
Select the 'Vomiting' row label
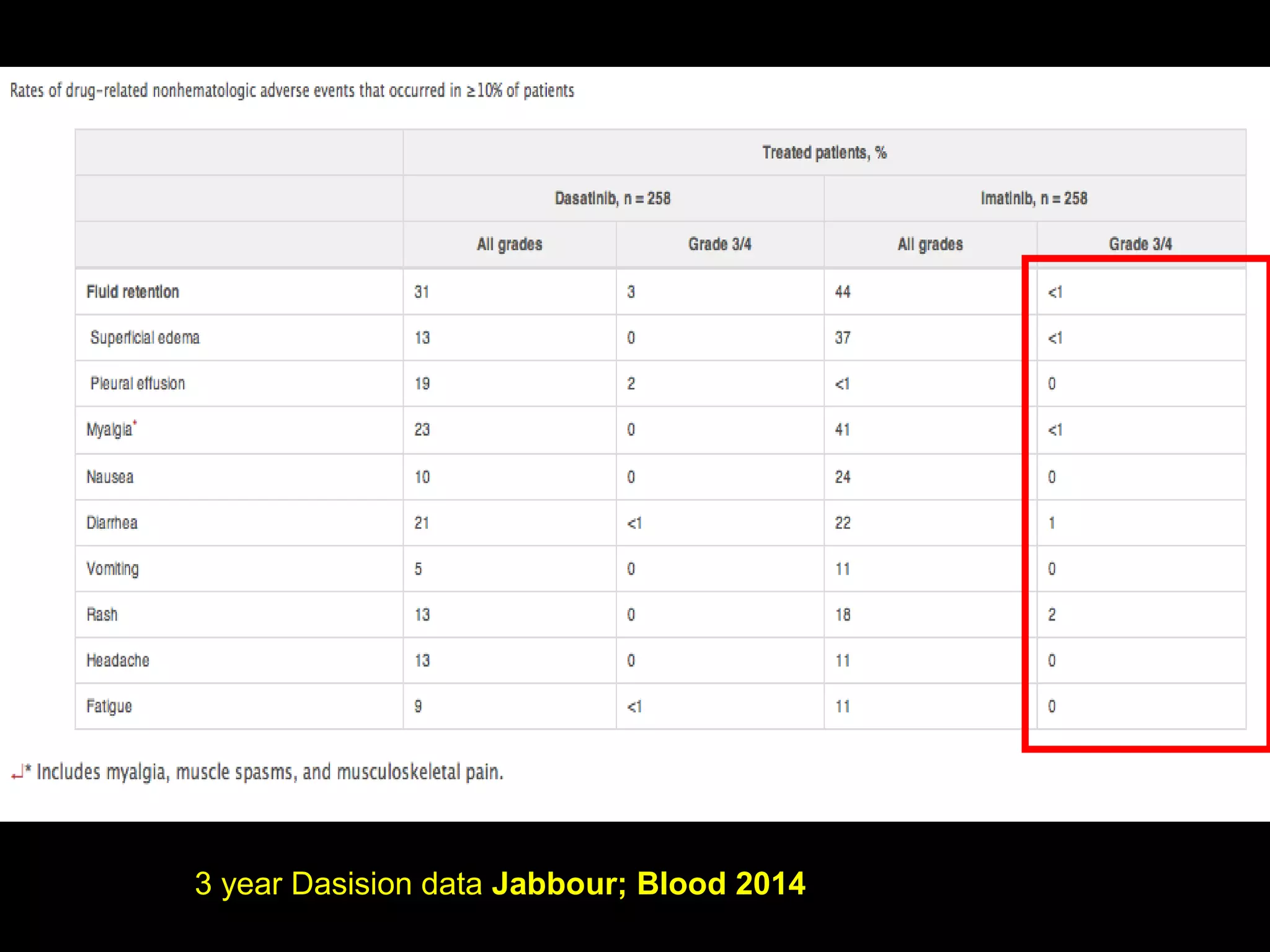[113, 569]
